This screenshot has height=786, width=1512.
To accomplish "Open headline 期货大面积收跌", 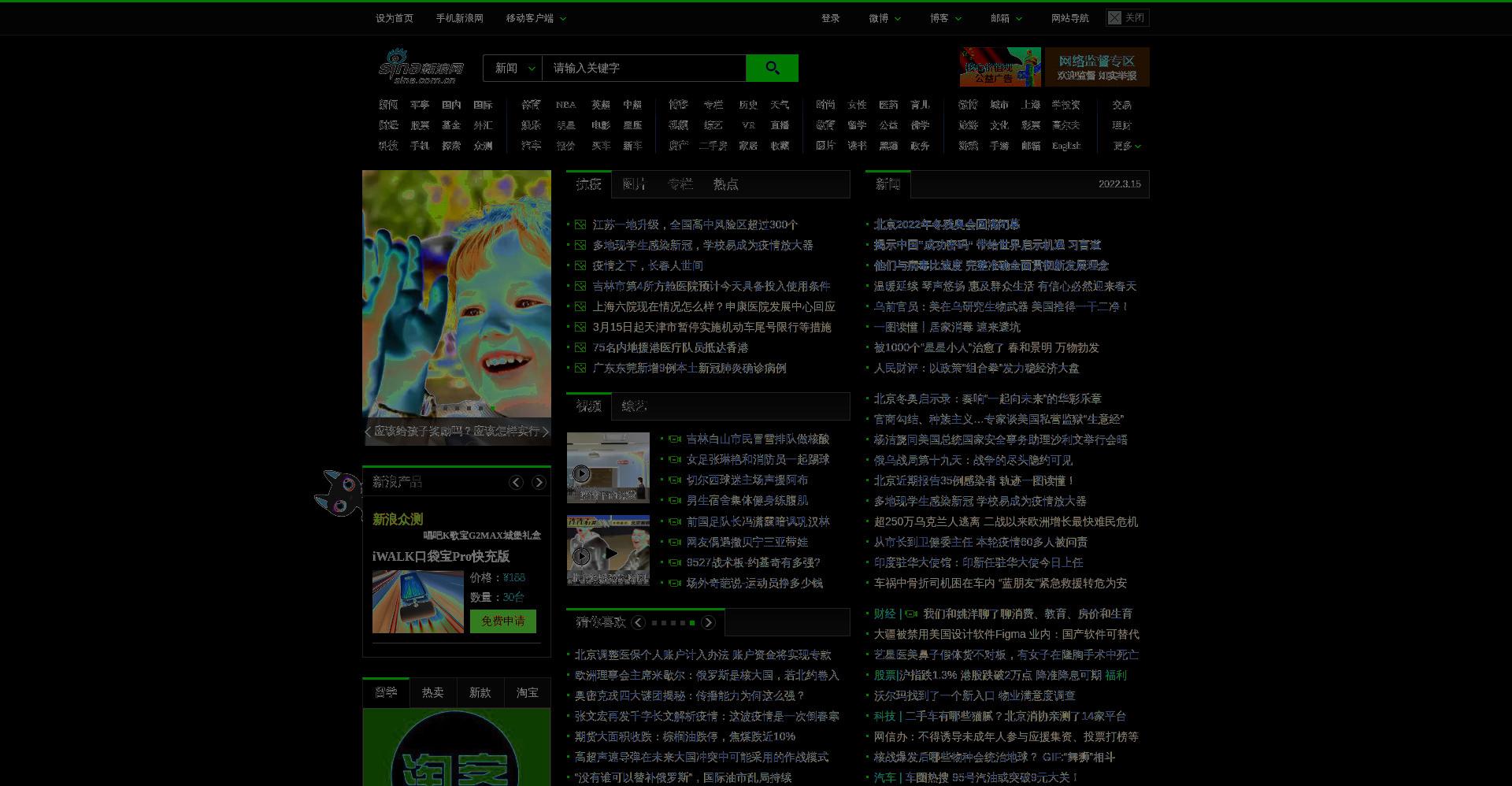I will click(x=685, y=736).
